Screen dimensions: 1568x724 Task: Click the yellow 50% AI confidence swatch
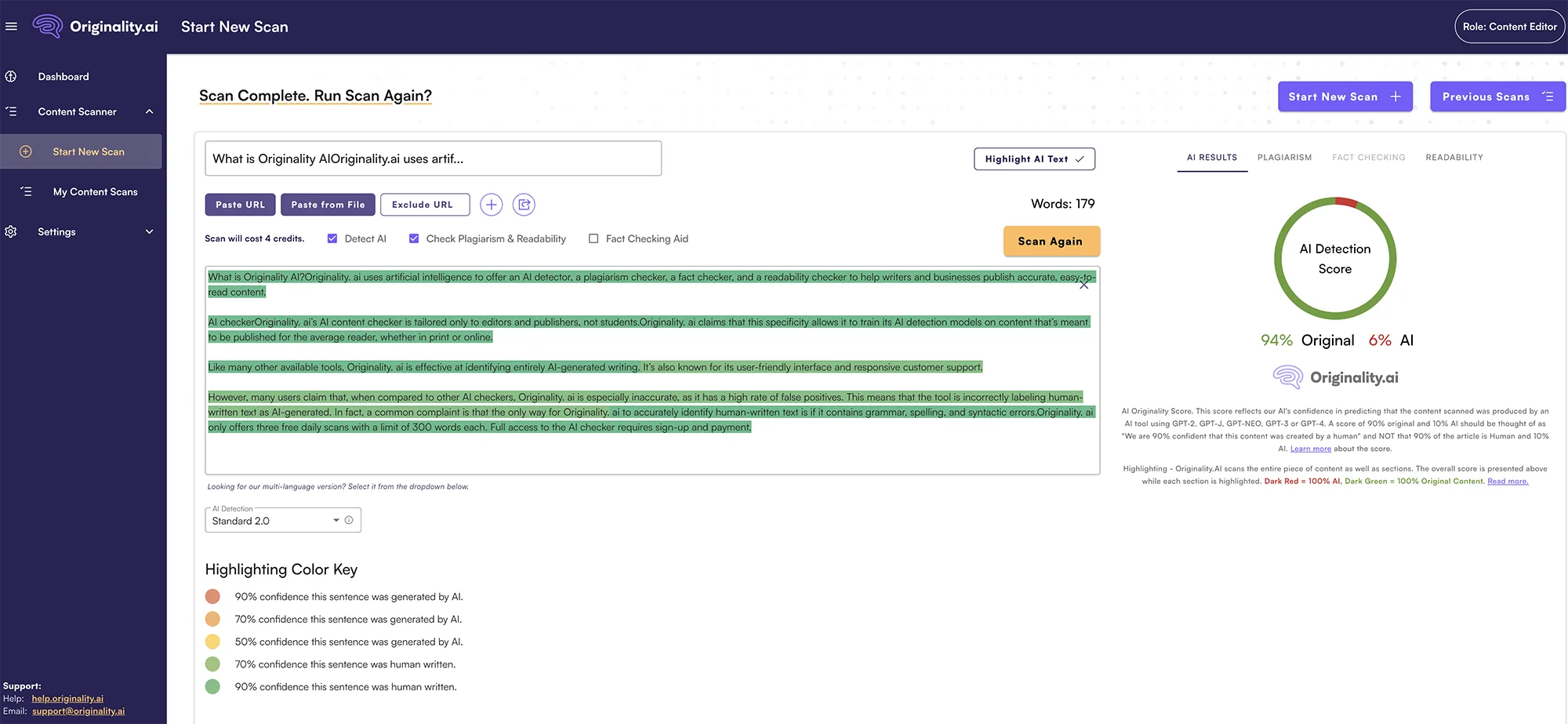point(212,642)
